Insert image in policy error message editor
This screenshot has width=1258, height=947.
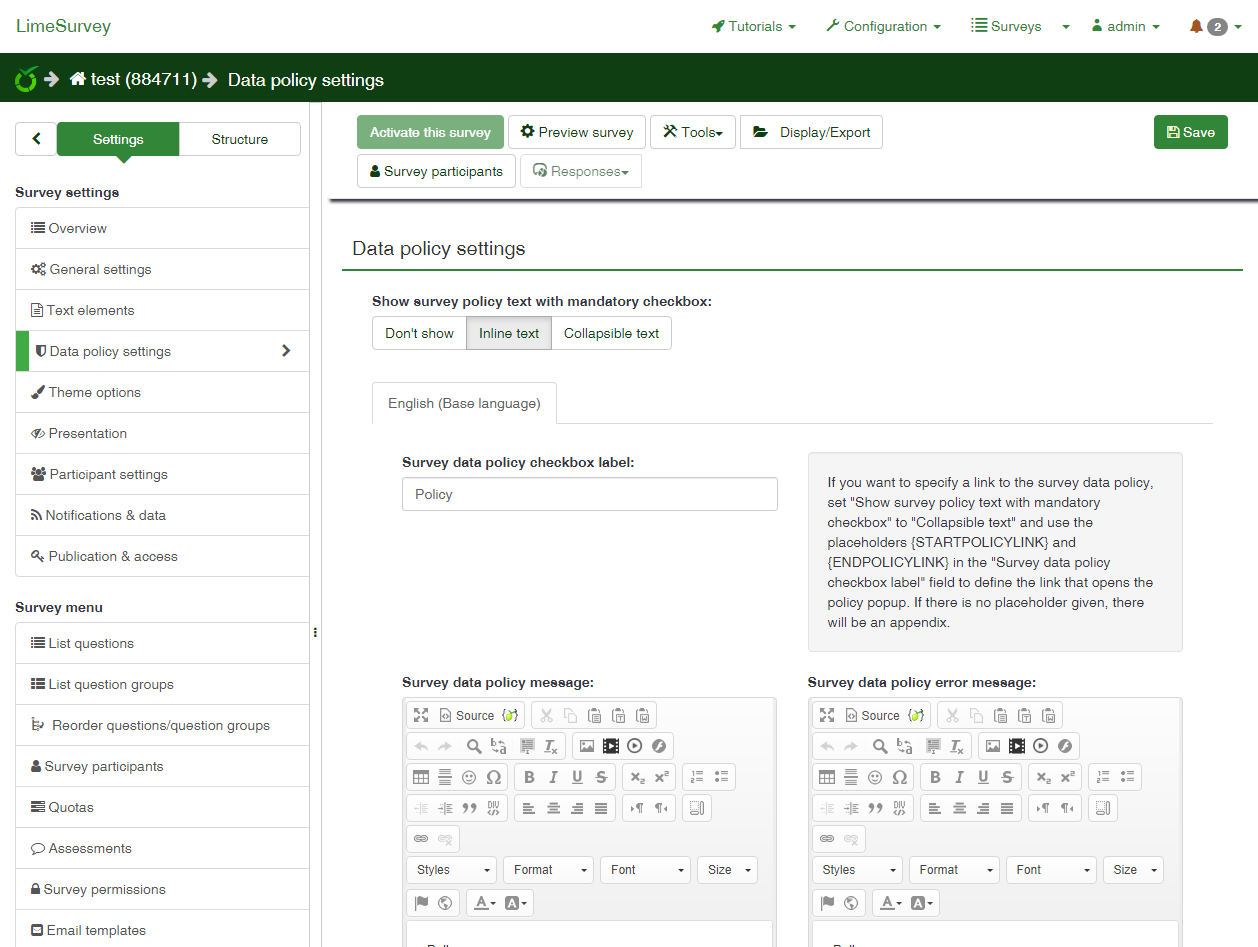click(x=992, y=746)
